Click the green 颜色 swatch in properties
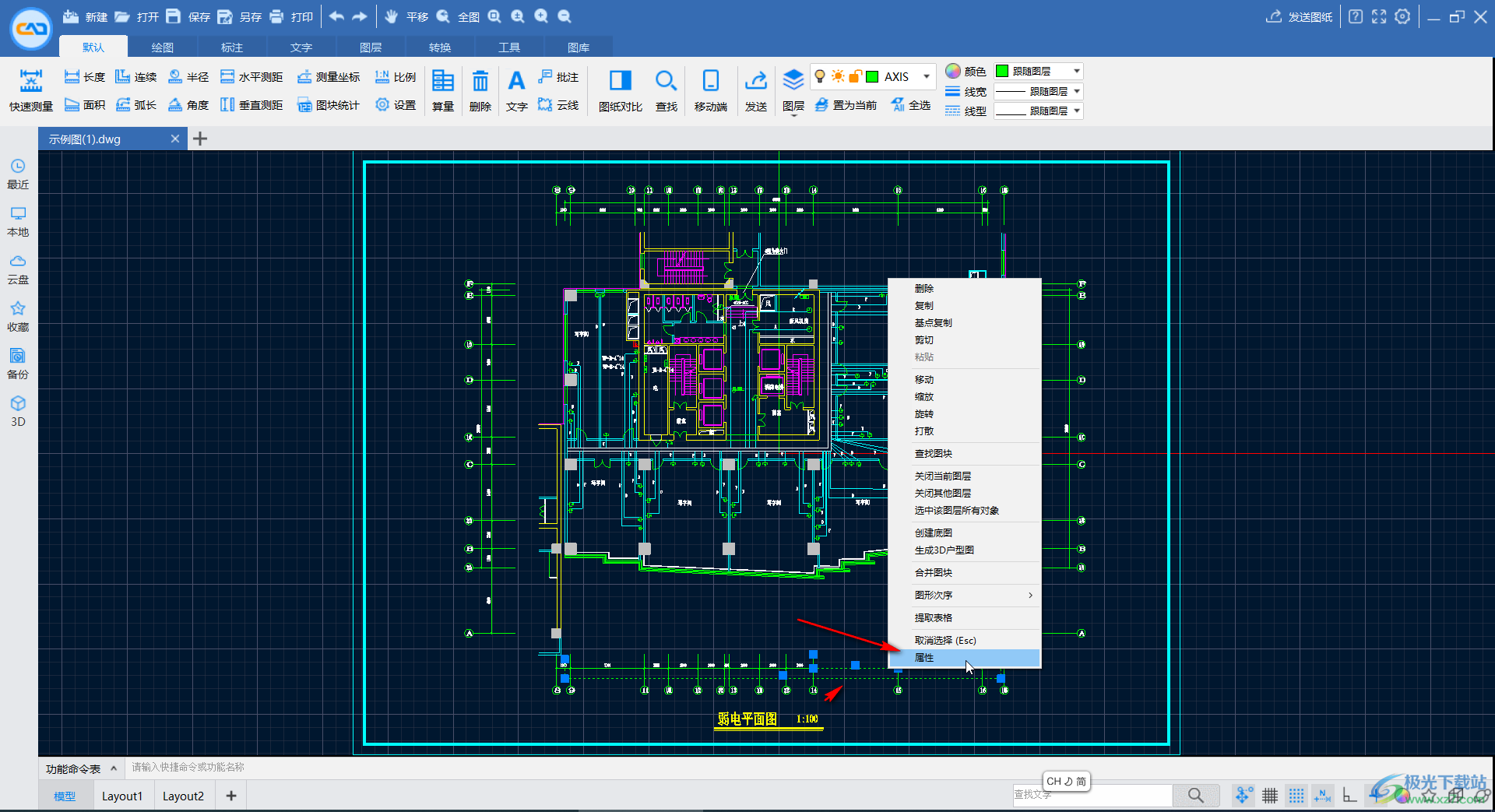This screenshot has width=1495, height=812. pyautogui.click(x=1003, y=71)
